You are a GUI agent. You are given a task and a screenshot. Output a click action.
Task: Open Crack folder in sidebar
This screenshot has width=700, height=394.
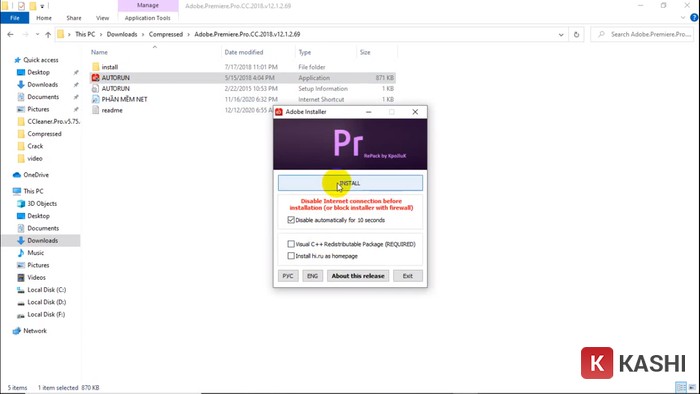point(35,146)
